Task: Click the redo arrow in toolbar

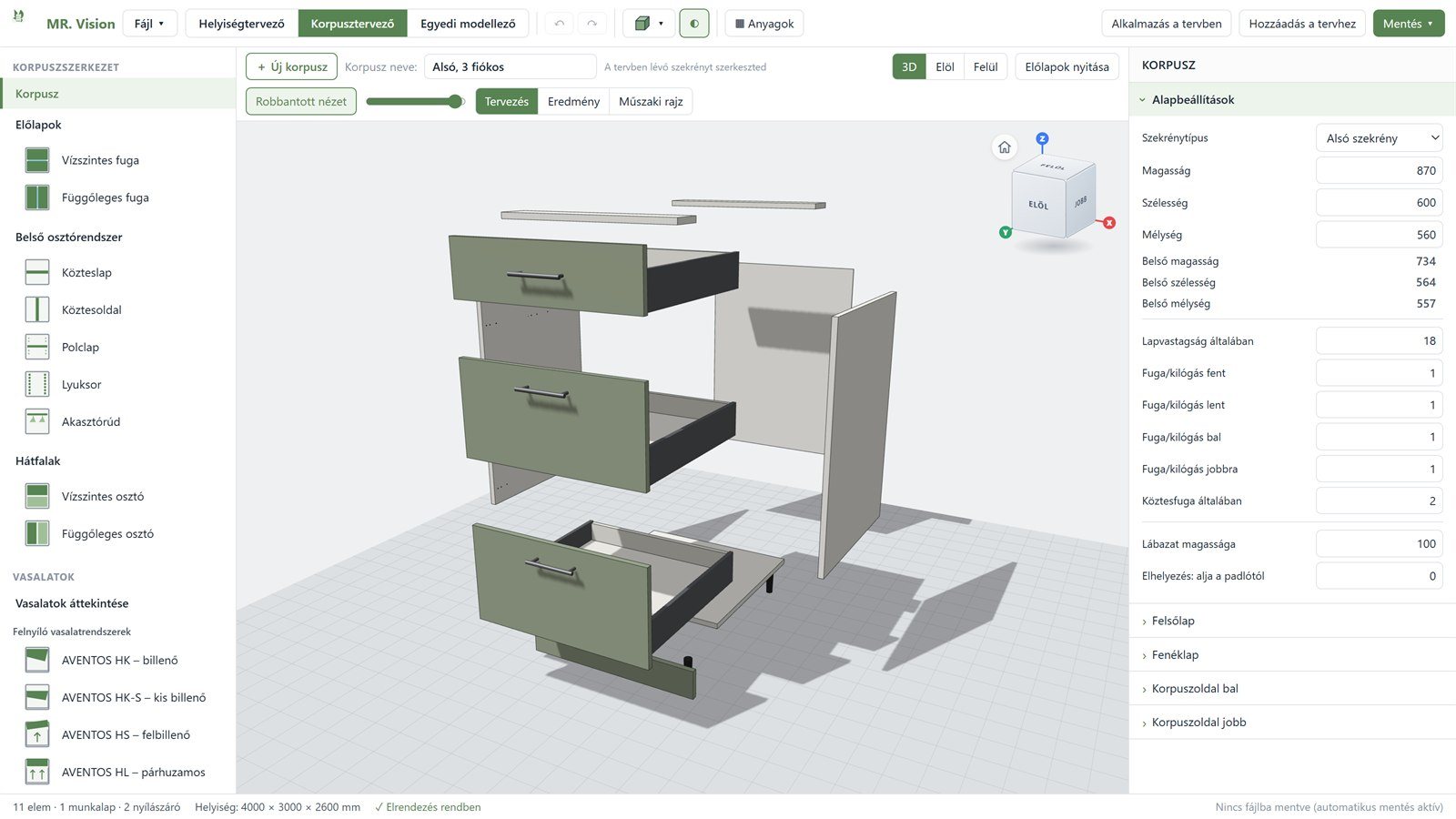Action: pyautogui.click(x=591, y=24)
